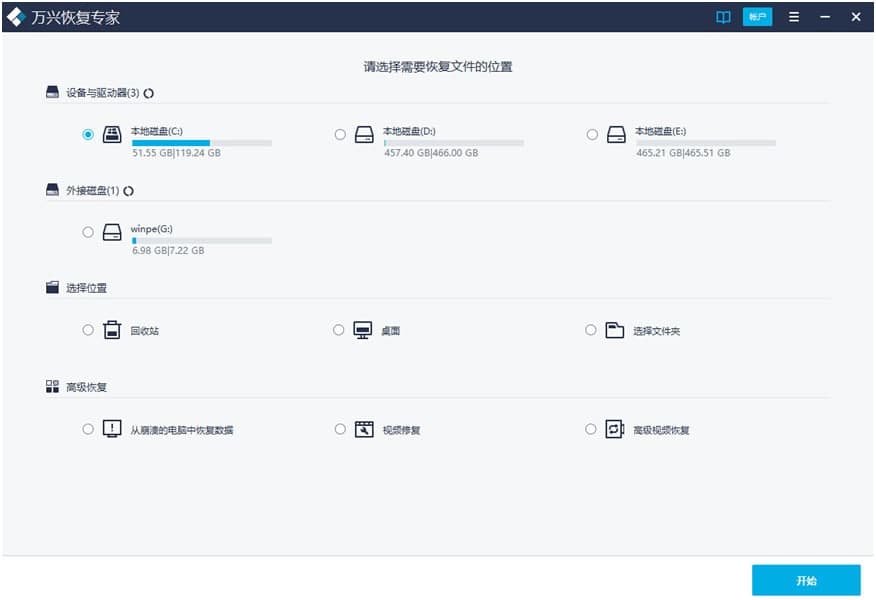Click the winpe(G:) external drive icon
Screen dimensions: 876x600
(112, 232)
